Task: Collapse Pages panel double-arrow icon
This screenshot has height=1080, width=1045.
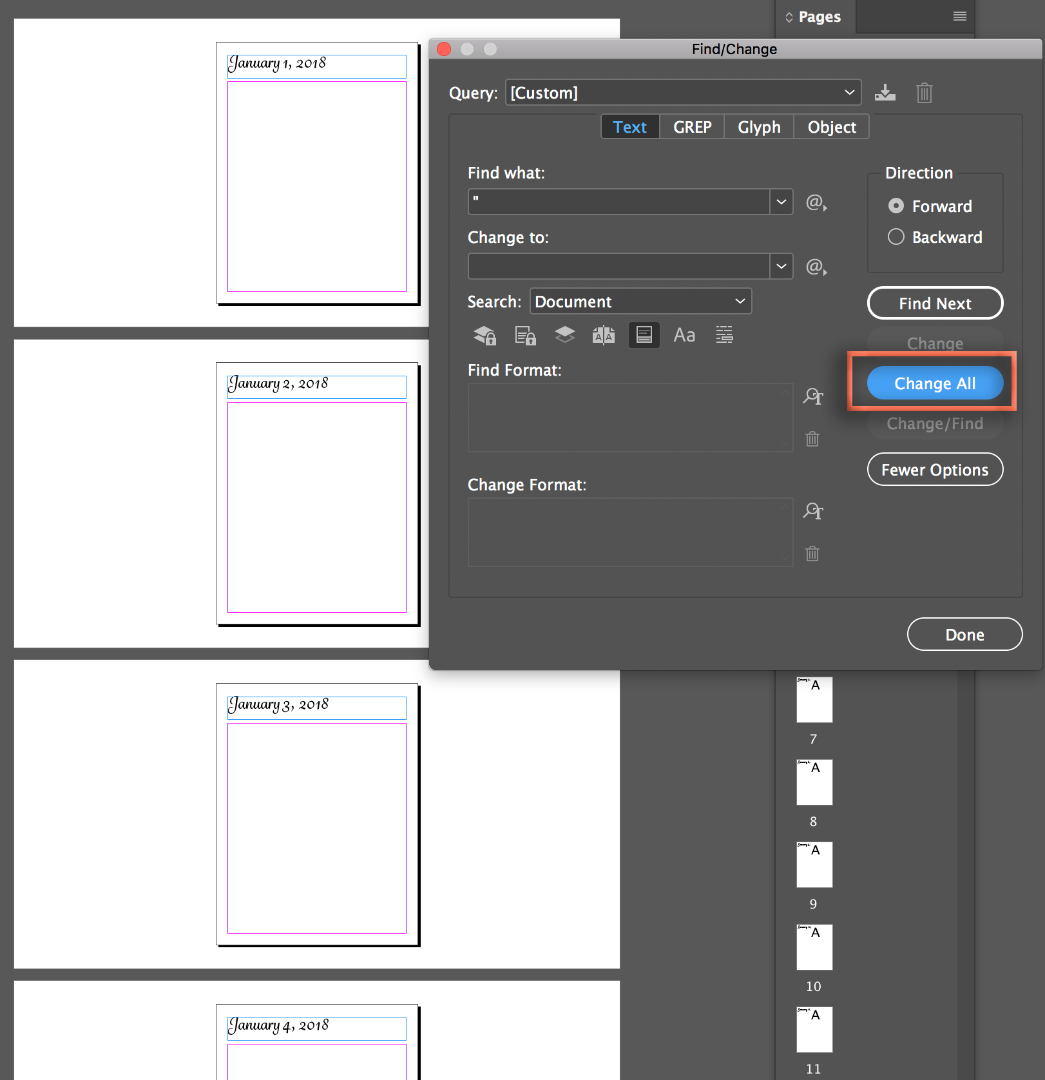Action: click(789, 17)
